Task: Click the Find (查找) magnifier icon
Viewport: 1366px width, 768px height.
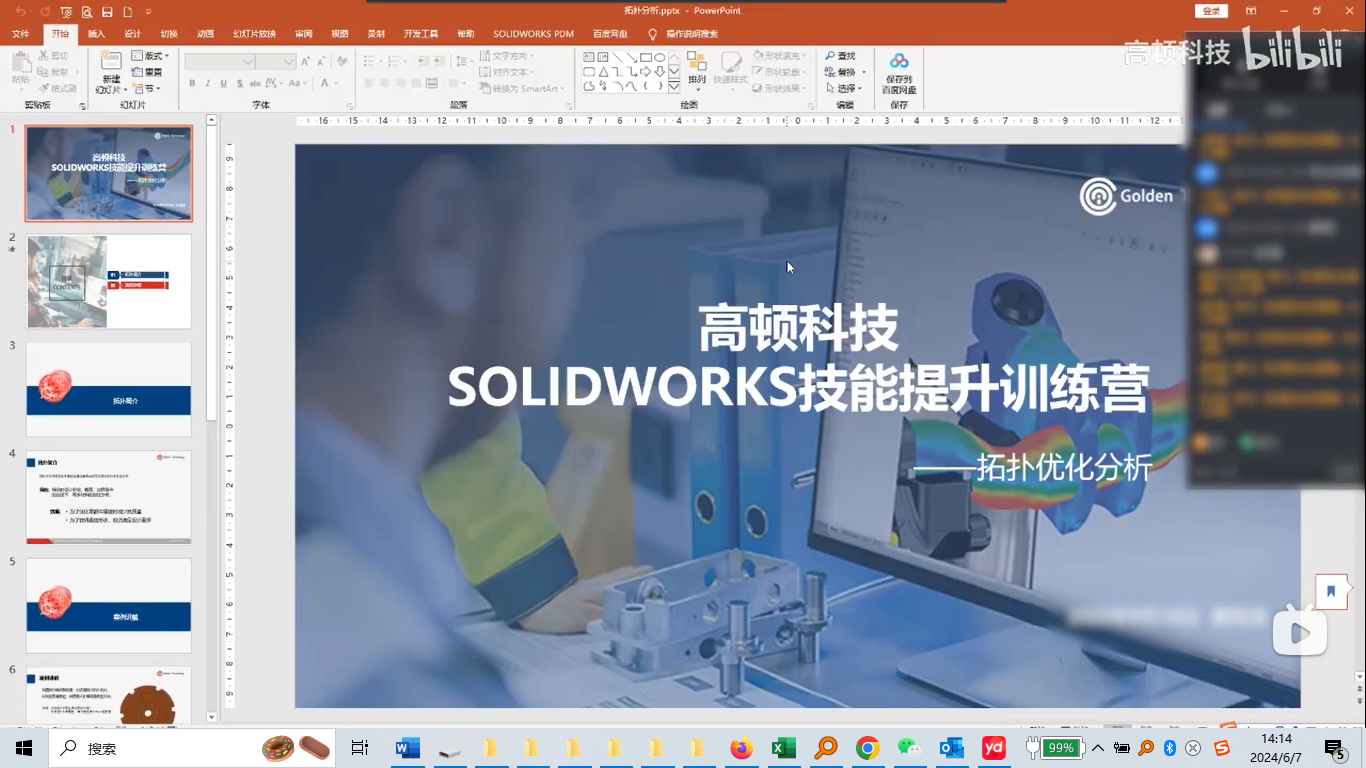Action: 830,56
